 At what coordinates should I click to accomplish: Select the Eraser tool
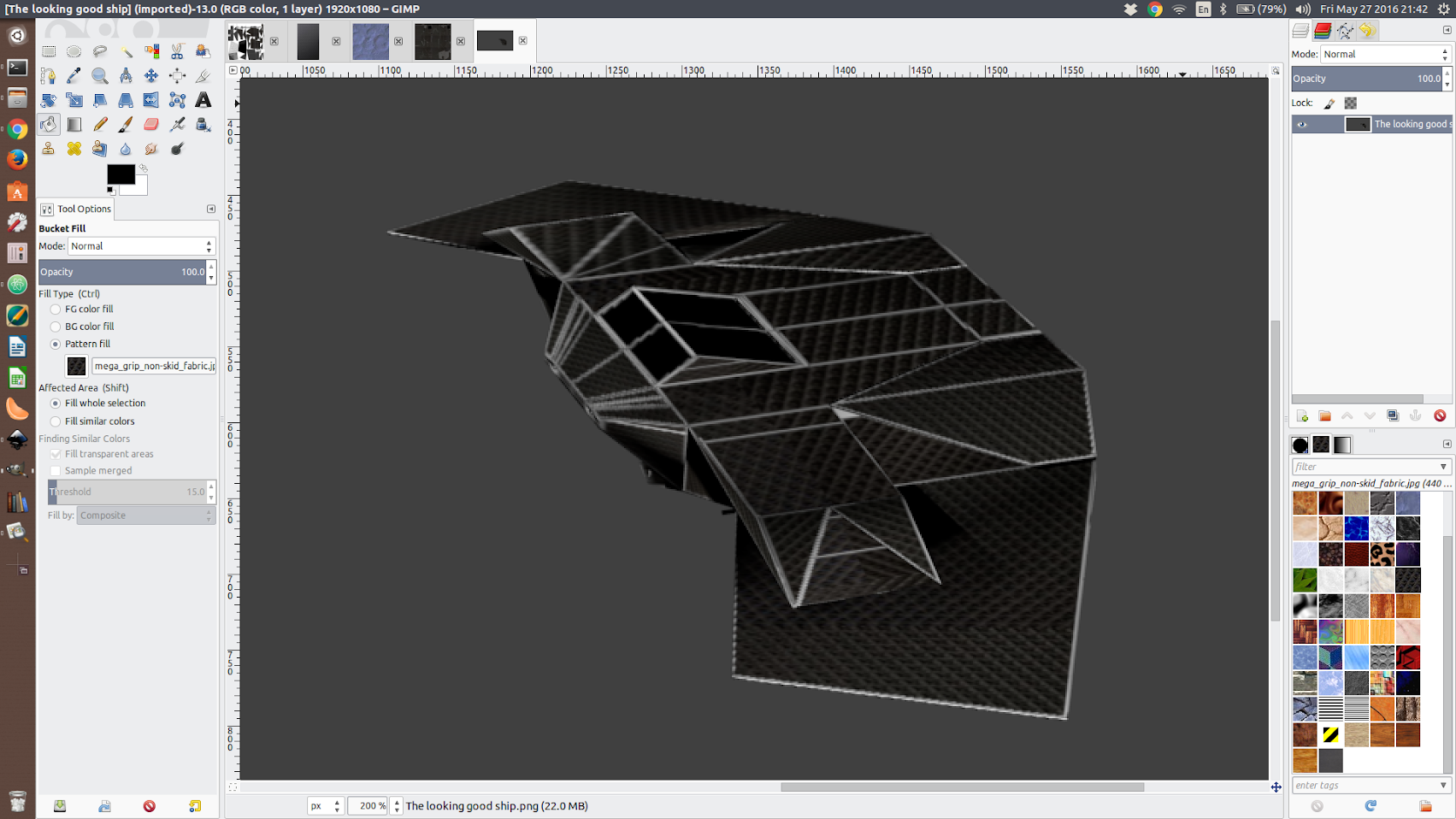coord(151,125)
